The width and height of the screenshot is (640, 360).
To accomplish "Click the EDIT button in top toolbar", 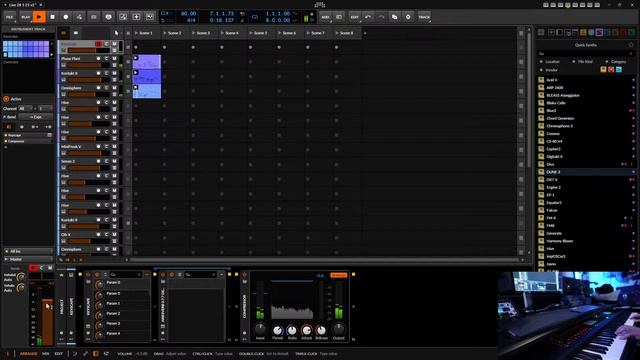I will (x=355, y=17).
